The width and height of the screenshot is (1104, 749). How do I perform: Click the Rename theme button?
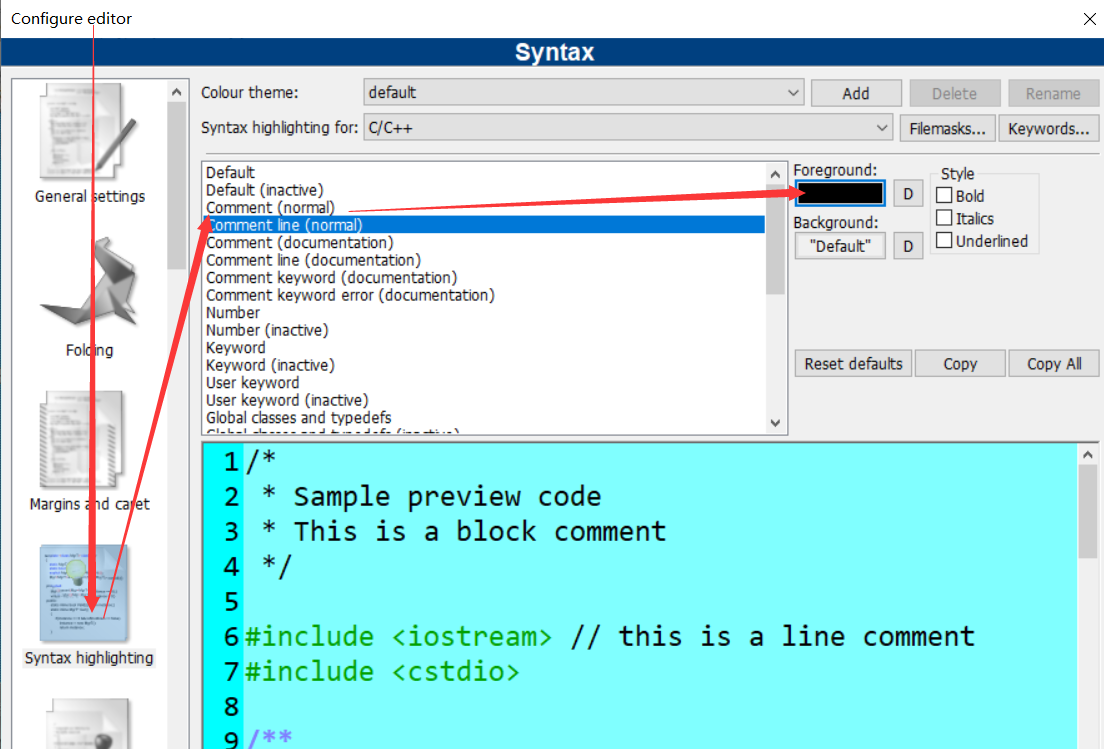pyautogui.click(x=1053, y=94)
